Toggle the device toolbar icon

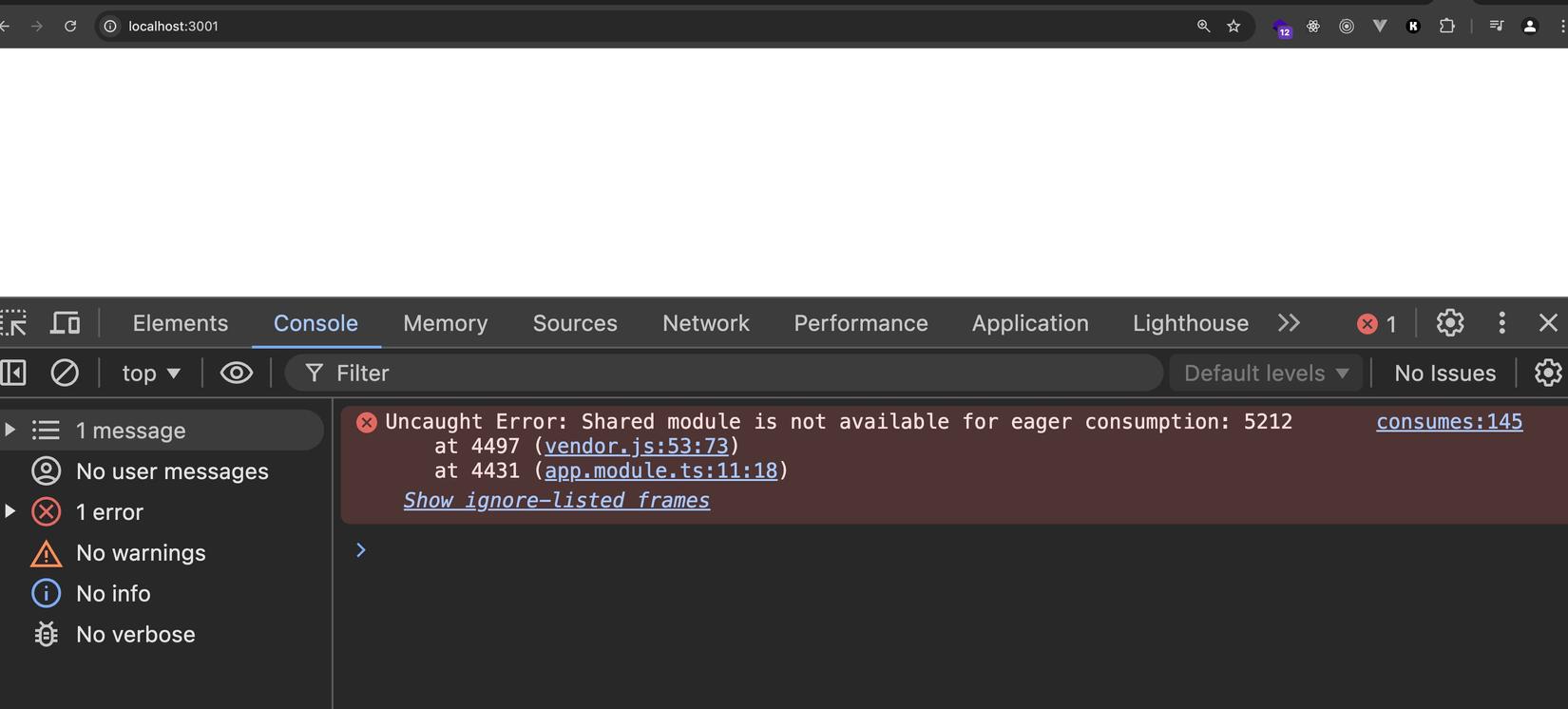(65, 323)
